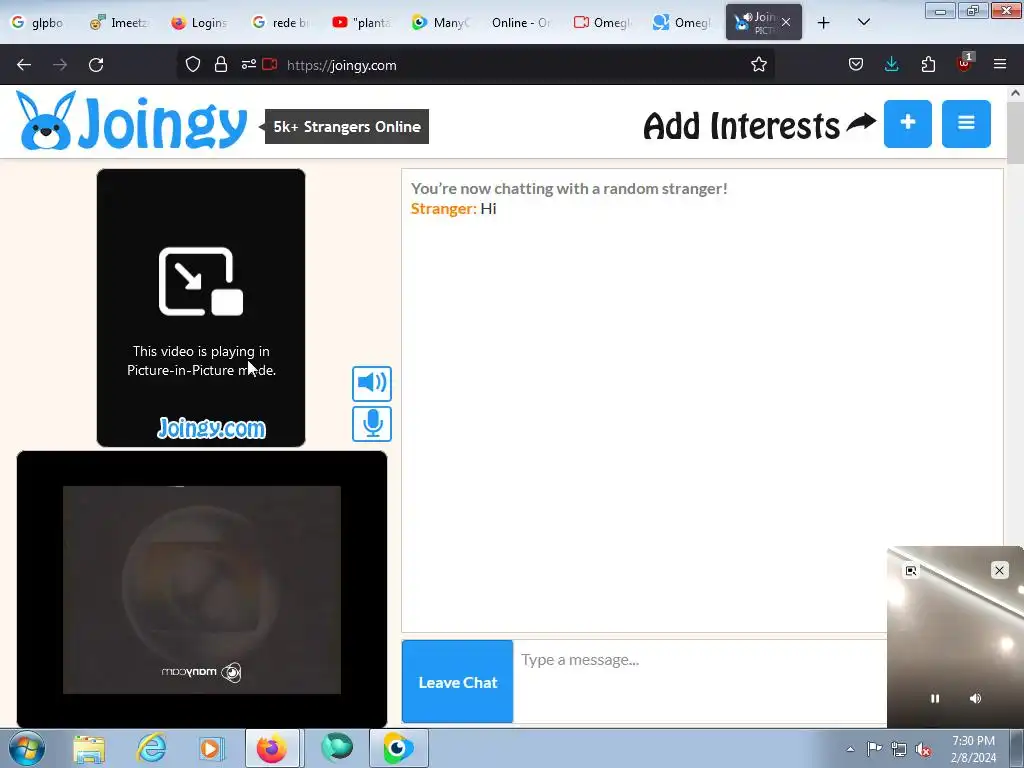Click the uBlock Origin extension icon

point(965,63)
